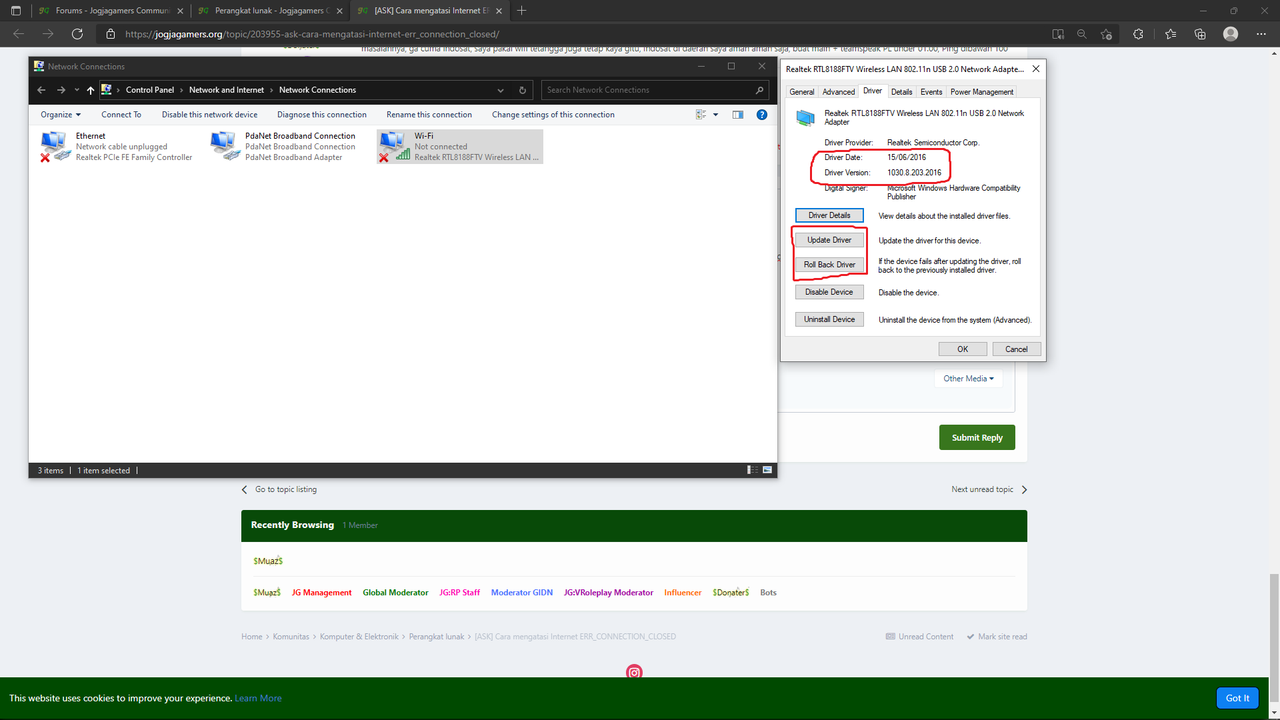Click Diagnose this connection in the toolbar
Viewport: 1280px width, 720px height.
click(322, 115)
